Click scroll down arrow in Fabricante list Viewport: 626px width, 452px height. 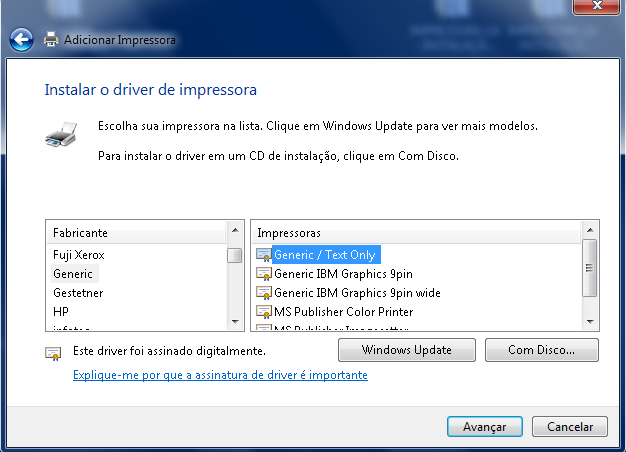pyautogui.click(x=235, y=321)
